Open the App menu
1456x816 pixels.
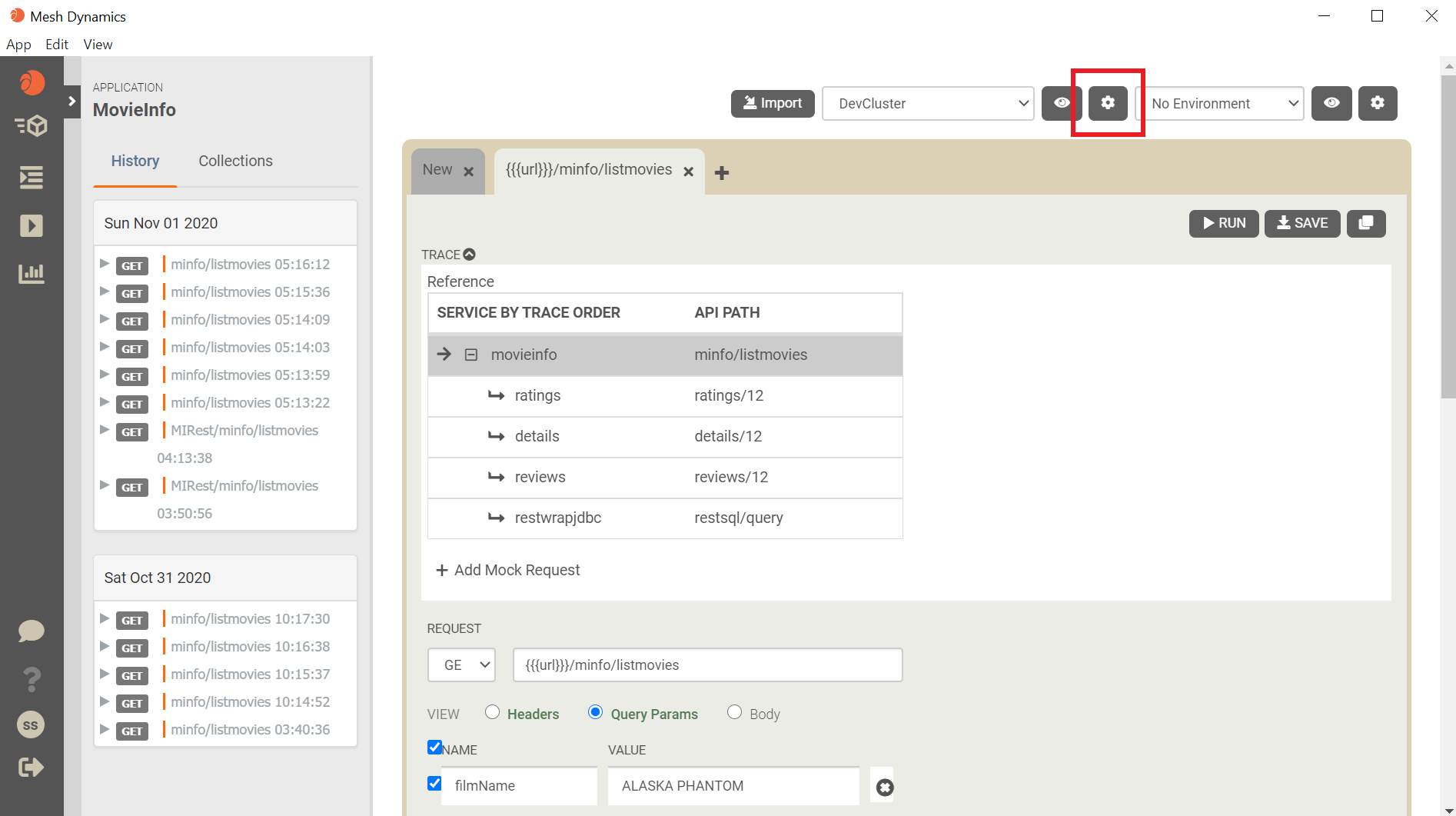[18, 45]
